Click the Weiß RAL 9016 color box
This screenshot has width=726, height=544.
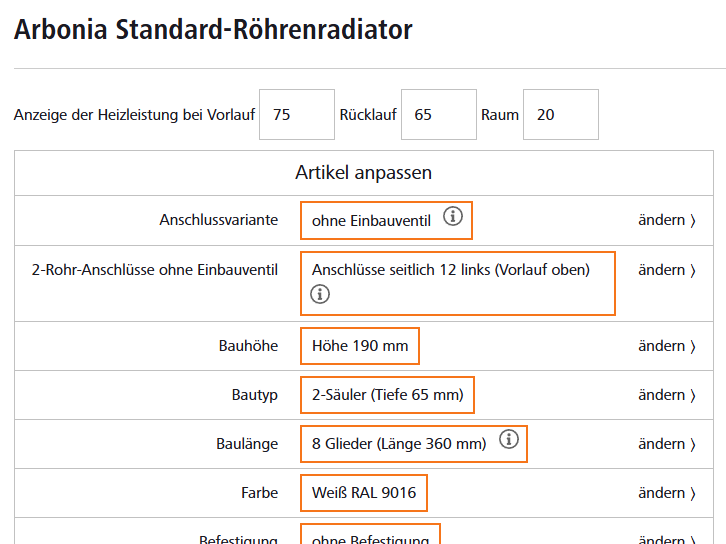364,493
